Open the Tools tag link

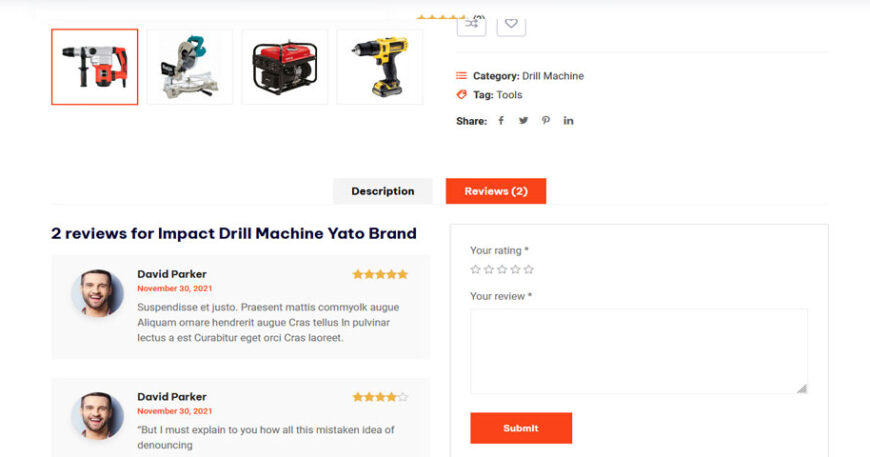[509, 95]
